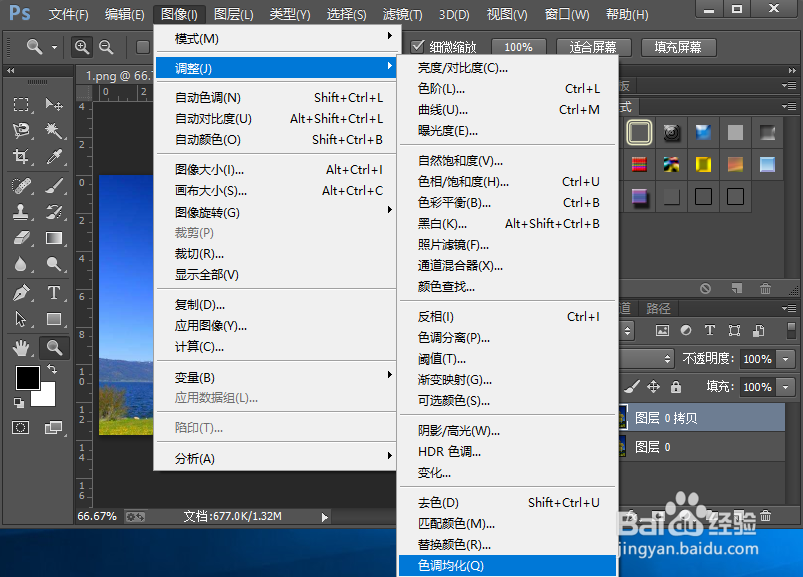The image size is (803, 577).
Task: Enable the 细微缩放 checkbox in the options bar
Action: tap(419, 45)
